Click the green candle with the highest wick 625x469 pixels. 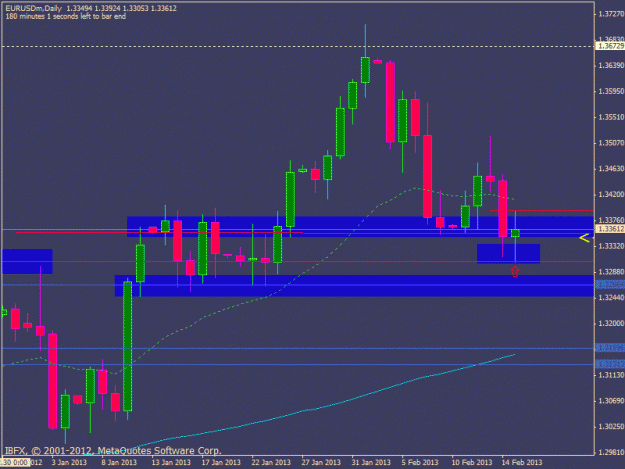tap(365, 70)
